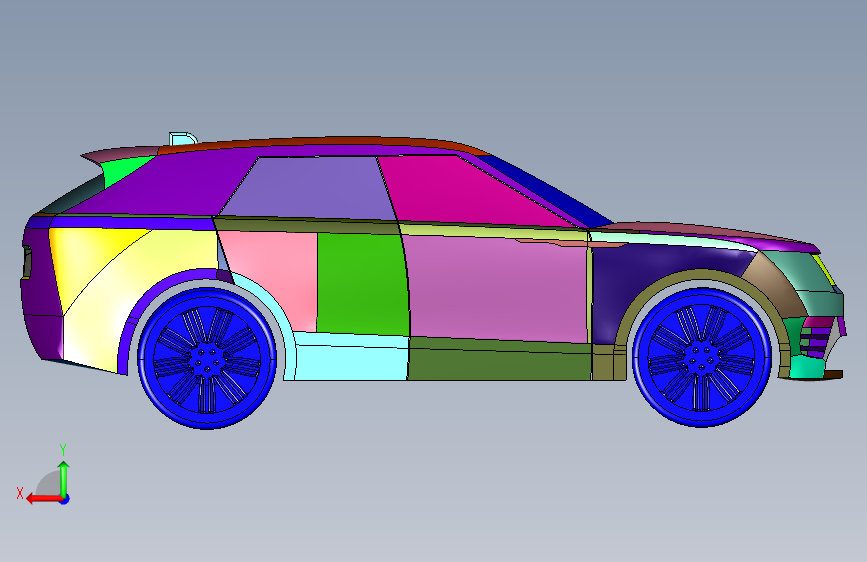Viewport: 867px width, 562px height.
Task: Pick the light pink rear door panel
Action: (276, 277)
